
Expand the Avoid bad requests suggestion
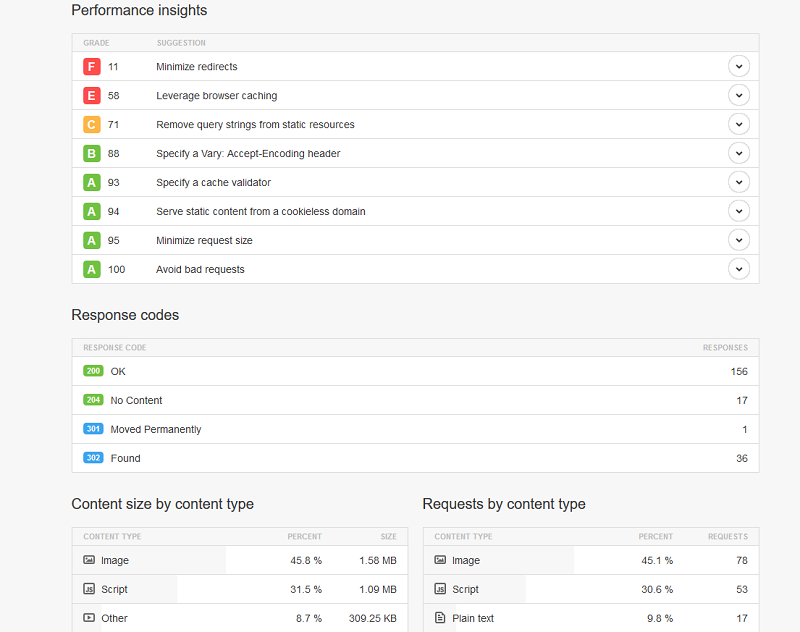coord(738,269)
